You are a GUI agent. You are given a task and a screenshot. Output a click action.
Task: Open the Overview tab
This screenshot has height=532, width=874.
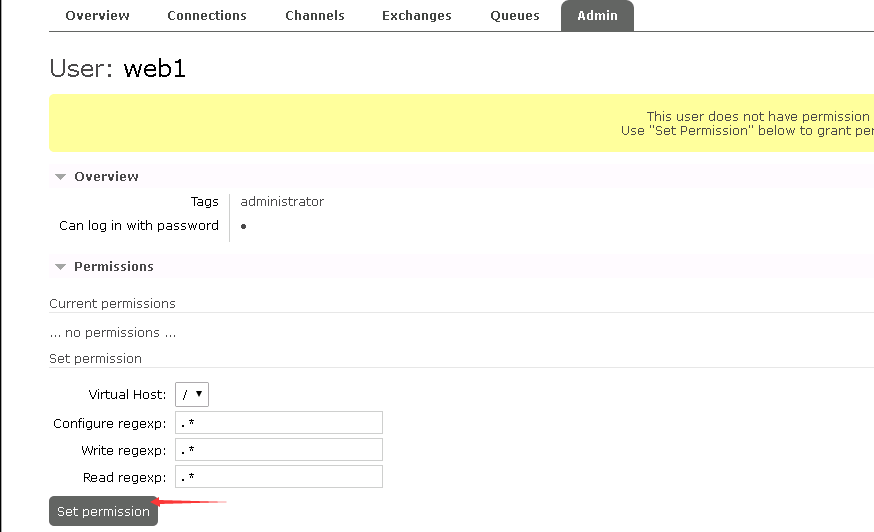click(x=97, y=16)
